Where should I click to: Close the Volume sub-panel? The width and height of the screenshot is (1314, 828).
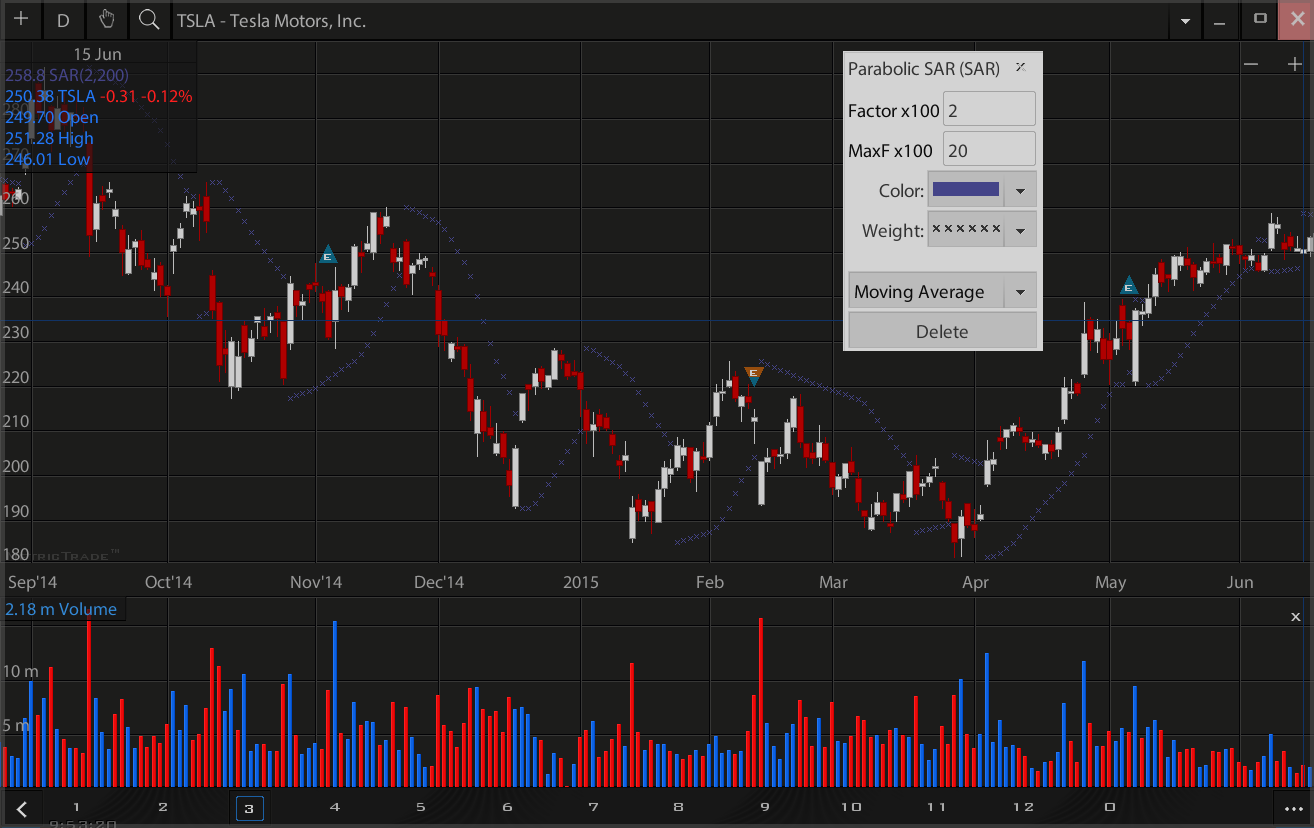click(x=1296, y=617)
